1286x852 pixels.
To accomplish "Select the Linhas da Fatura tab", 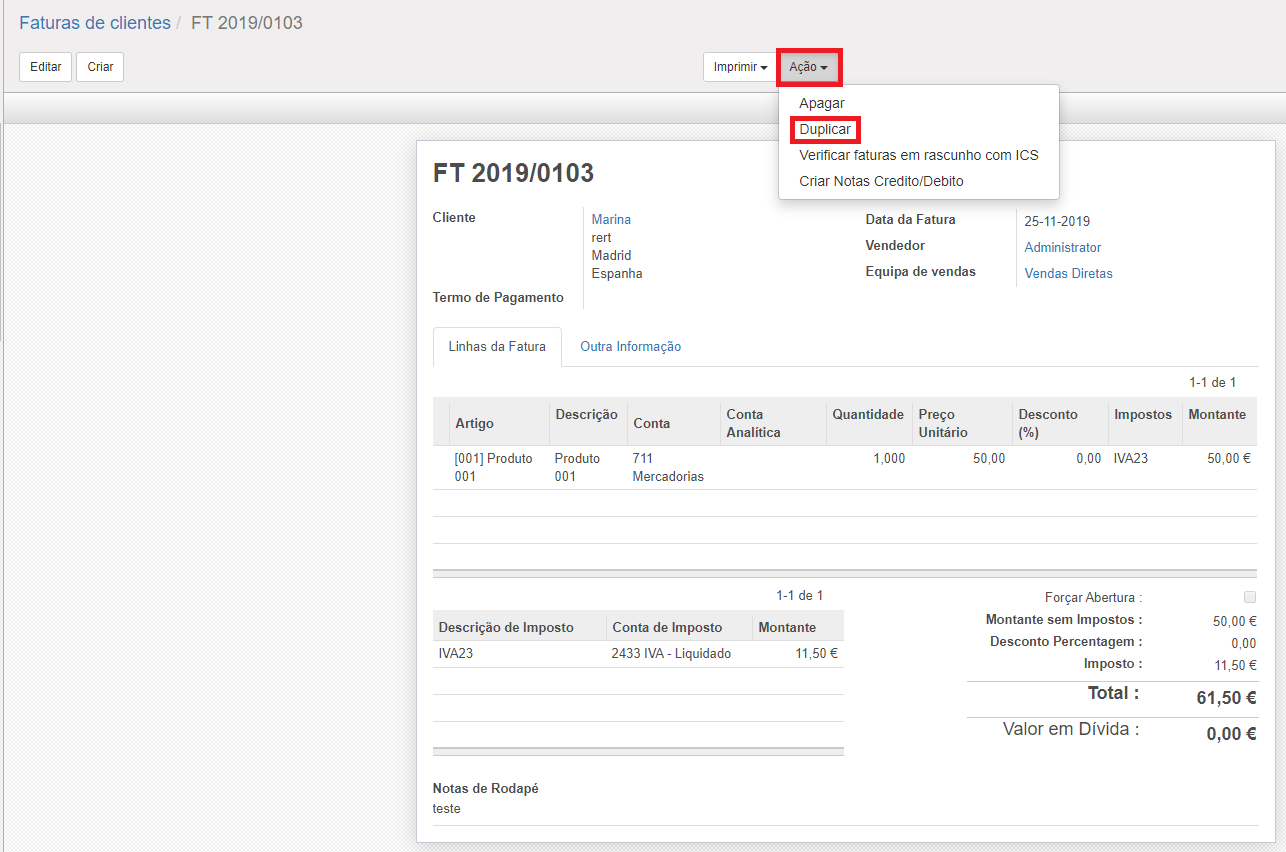I will (x=497, y=346).
